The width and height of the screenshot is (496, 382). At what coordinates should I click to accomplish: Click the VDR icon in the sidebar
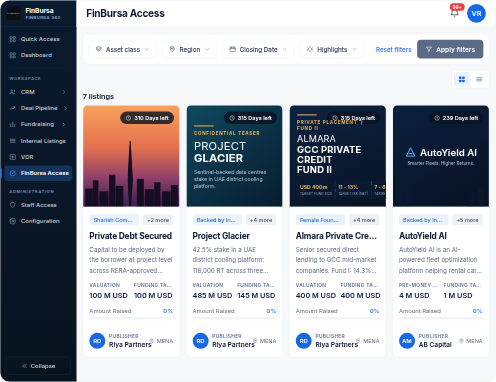click(13, 157)
